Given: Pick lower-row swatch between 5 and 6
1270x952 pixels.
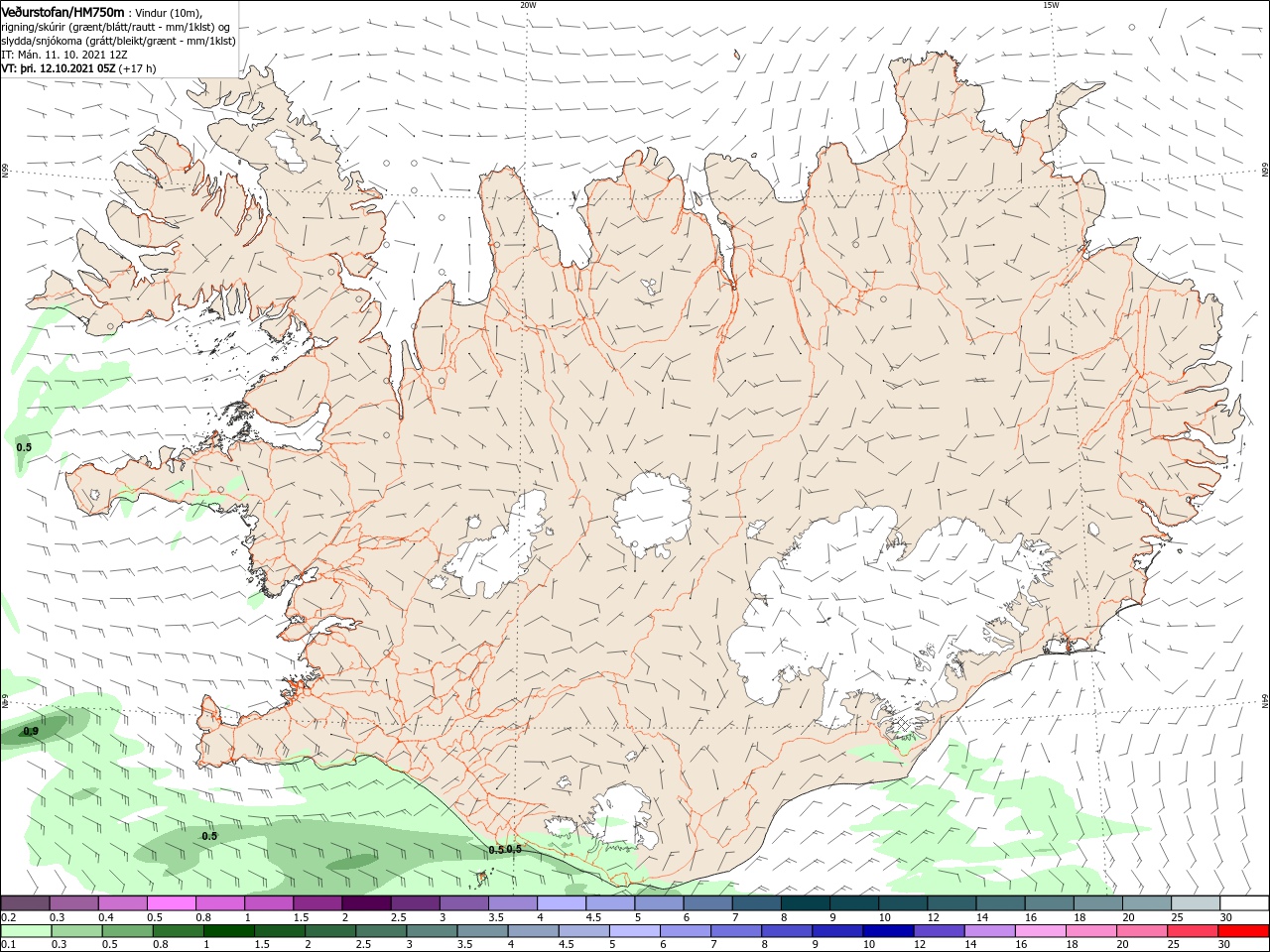Looking at the screenshot, I should click(x=634, y=931).
